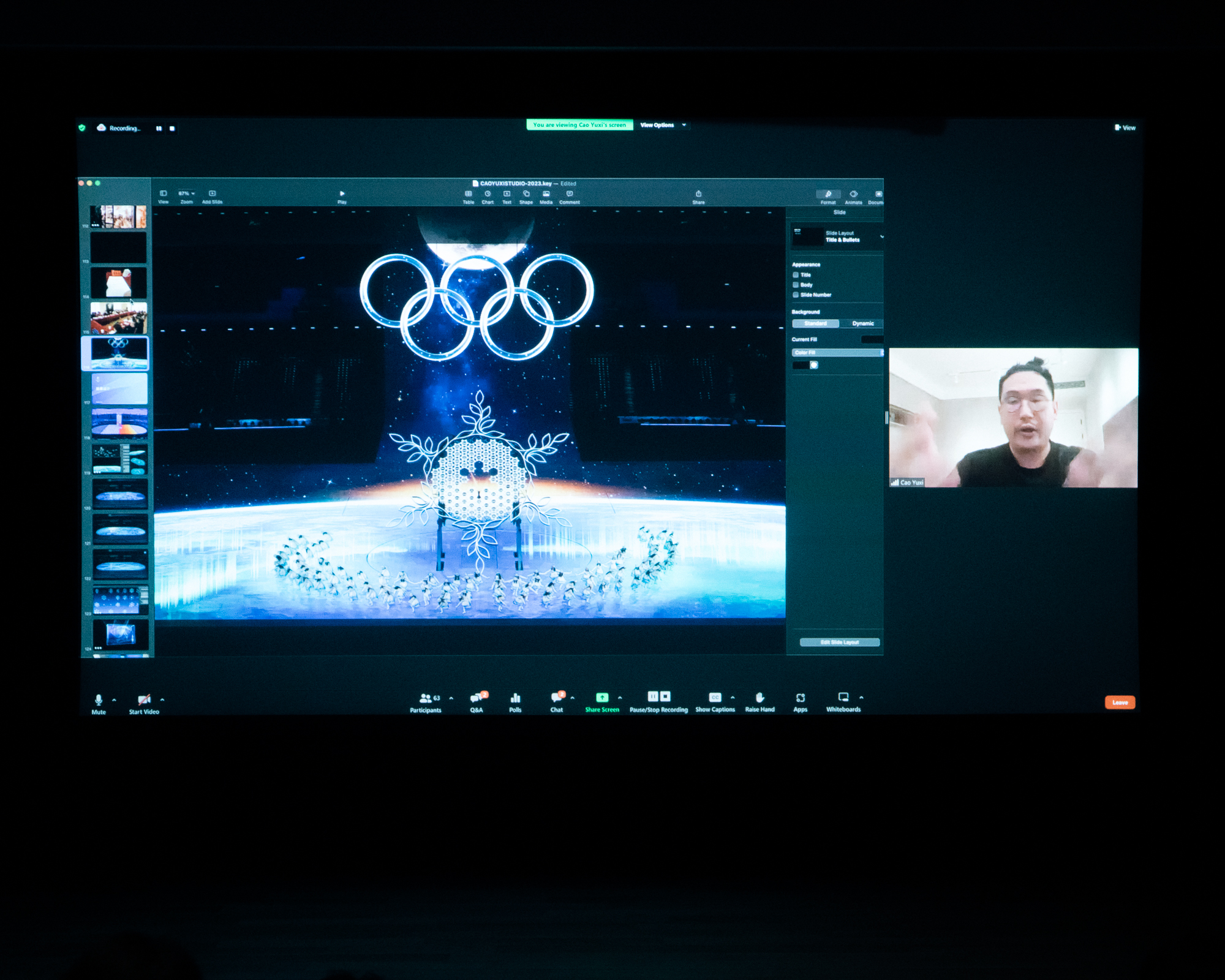
Task: Open the Format inspector
Action: point(828,194)
